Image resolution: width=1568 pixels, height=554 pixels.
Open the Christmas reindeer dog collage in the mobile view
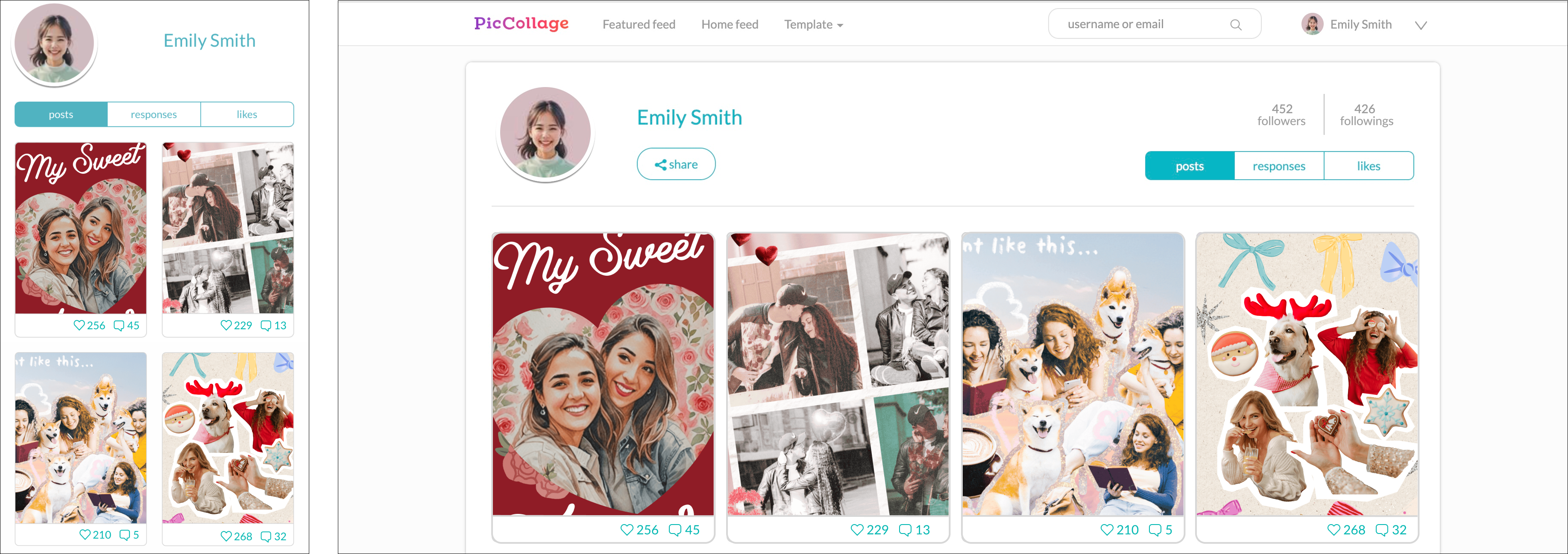[228, 438]
